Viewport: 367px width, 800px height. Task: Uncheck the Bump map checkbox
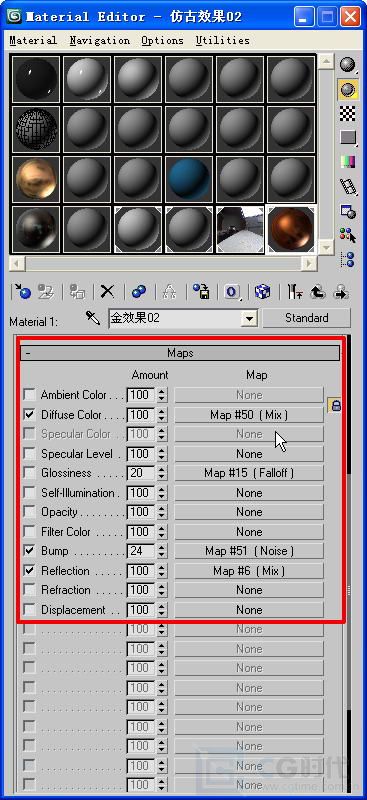coord(30,551)
